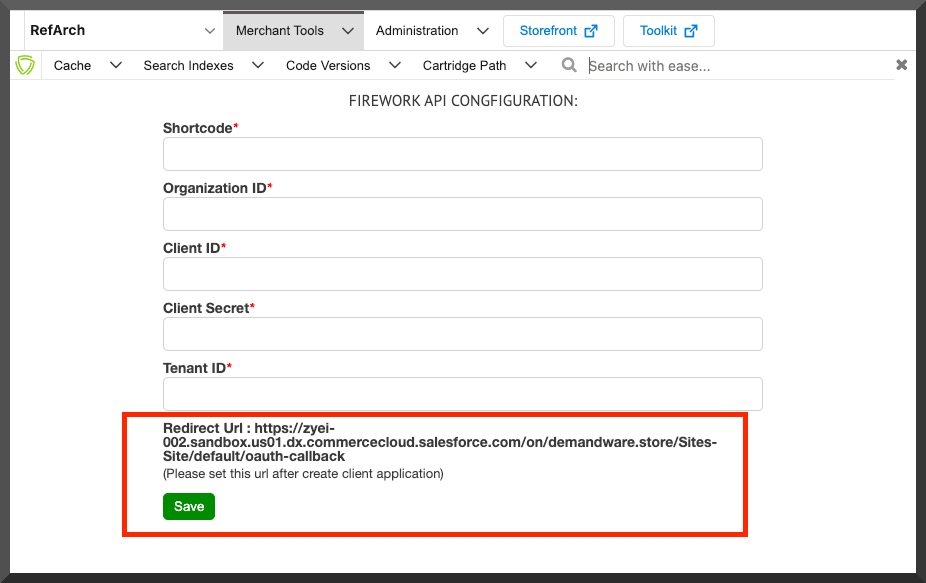Expand the Code Versions dropdown arrow
926x583 pixels.
pos(394,65)
